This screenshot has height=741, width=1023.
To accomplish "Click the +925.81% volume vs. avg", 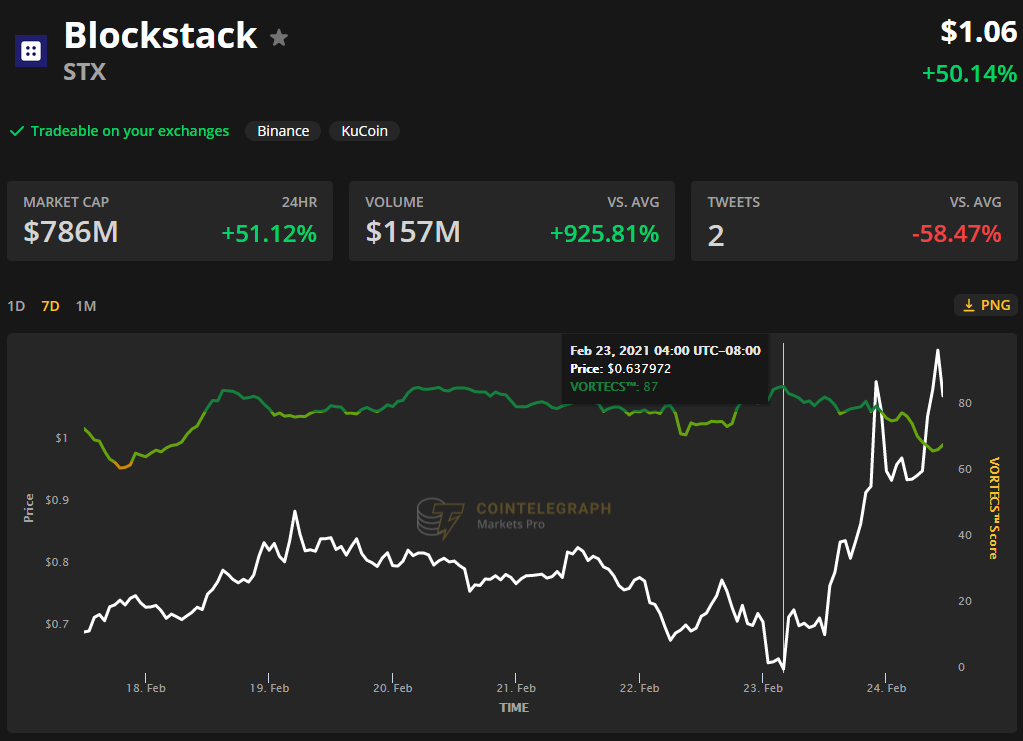I will tap(605, 234).
